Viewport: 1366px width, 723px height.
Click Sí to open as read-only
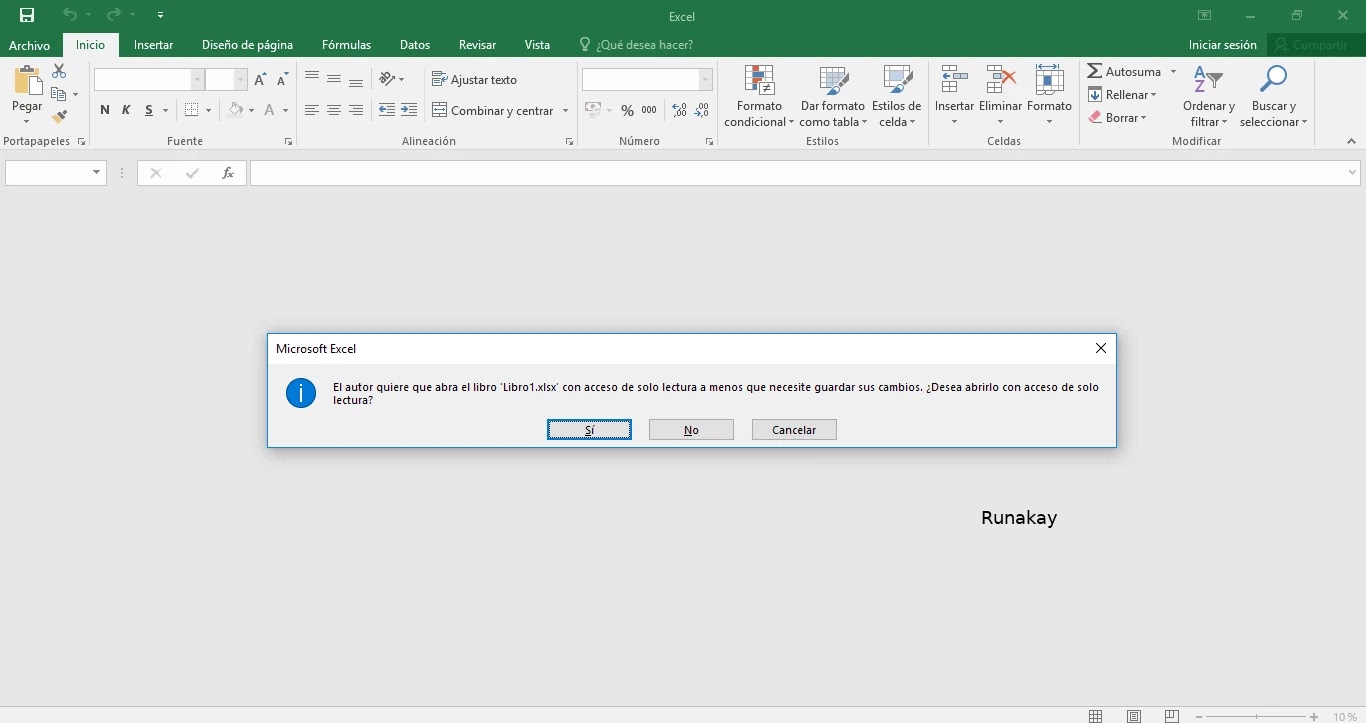point(589,430)
